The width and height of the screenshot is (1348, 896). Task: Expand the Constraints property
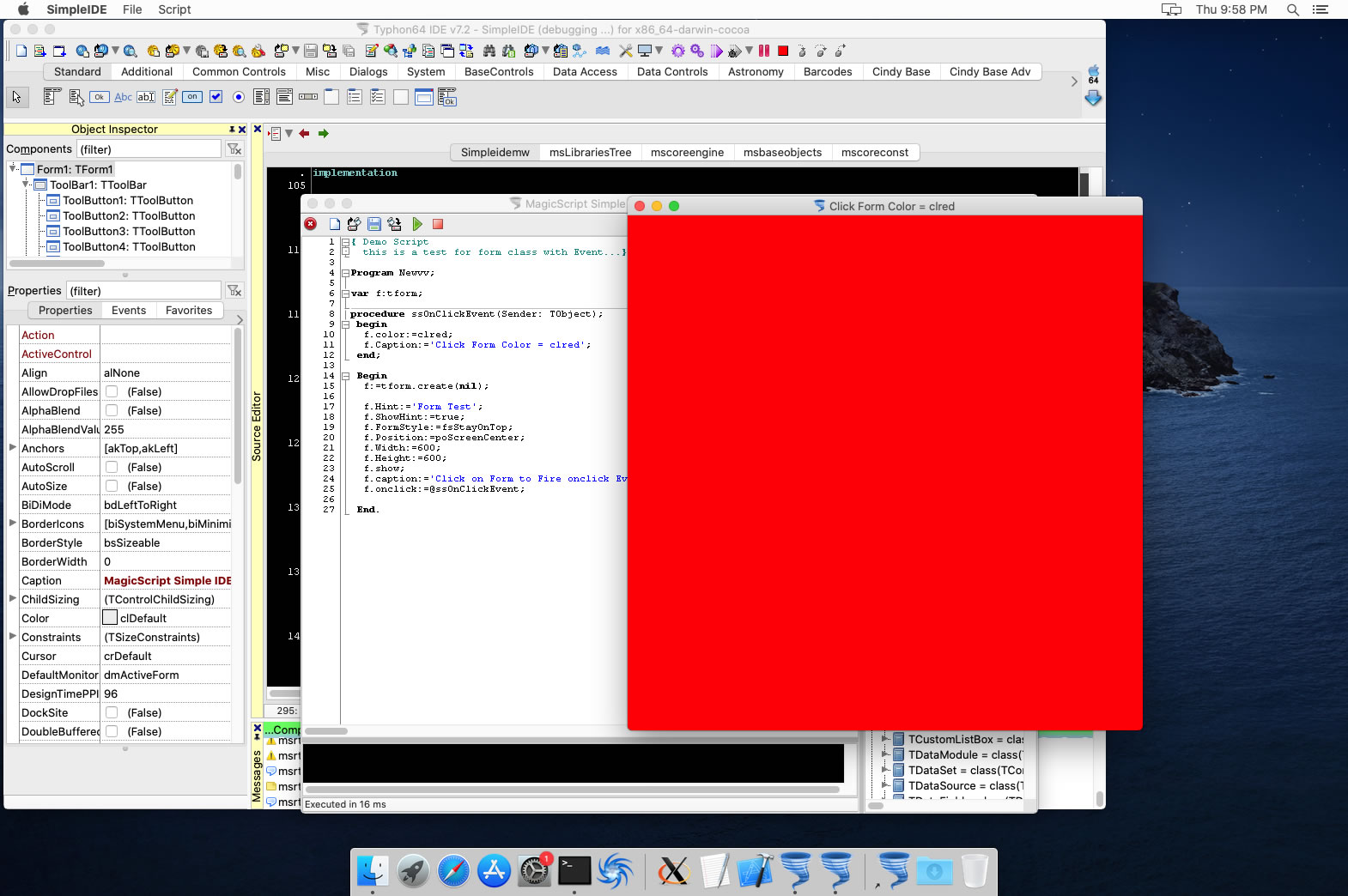(x=12, y=636)
